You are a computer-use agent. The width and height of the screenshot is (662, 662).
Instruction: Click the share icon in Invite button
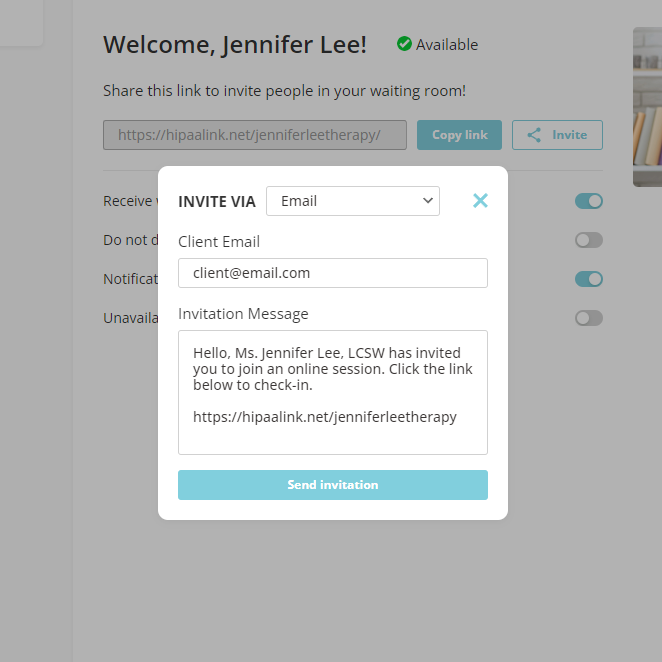tap(534, 135)
